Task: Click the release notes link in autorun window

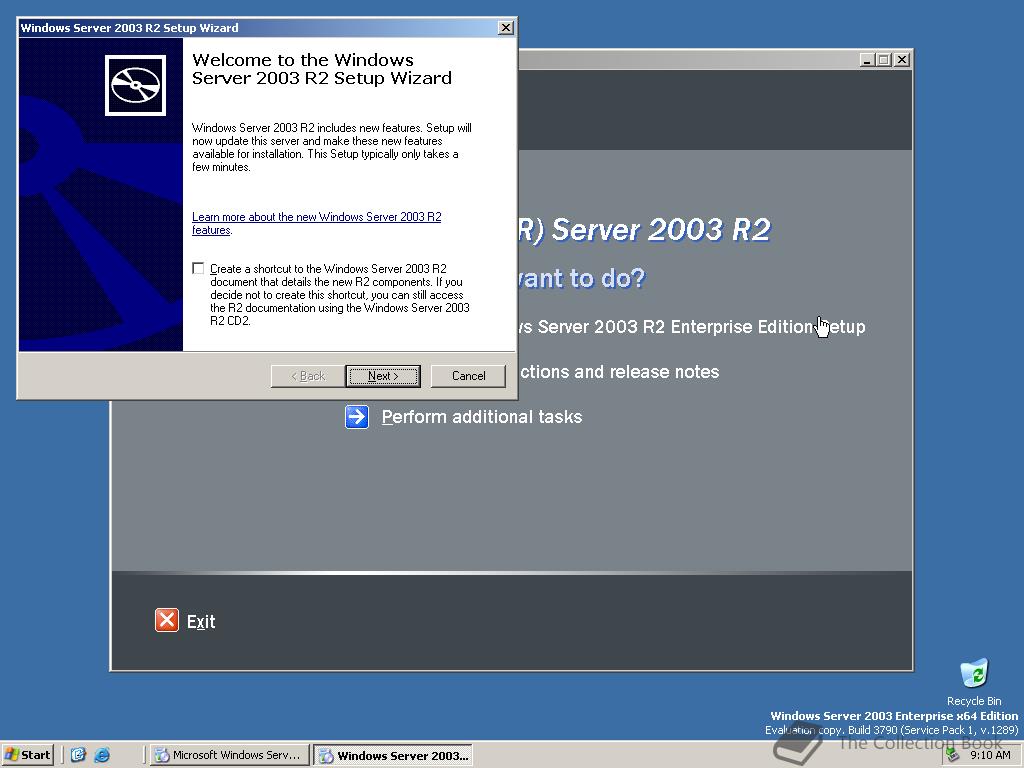Action: coord(619,372)
